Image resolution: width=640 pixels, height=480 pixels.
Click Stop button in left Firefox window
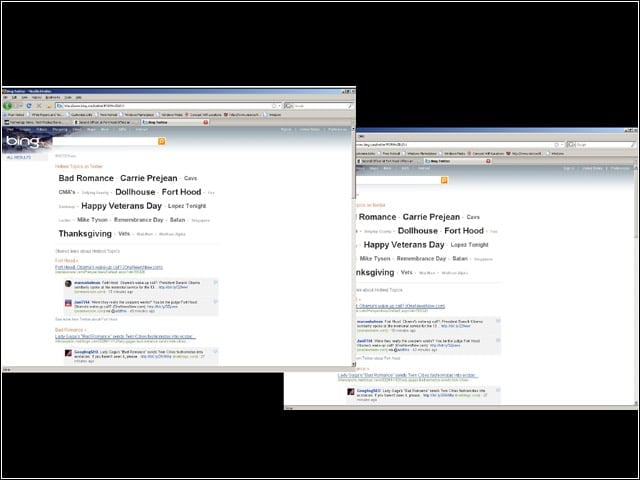(x=39, y=106)
